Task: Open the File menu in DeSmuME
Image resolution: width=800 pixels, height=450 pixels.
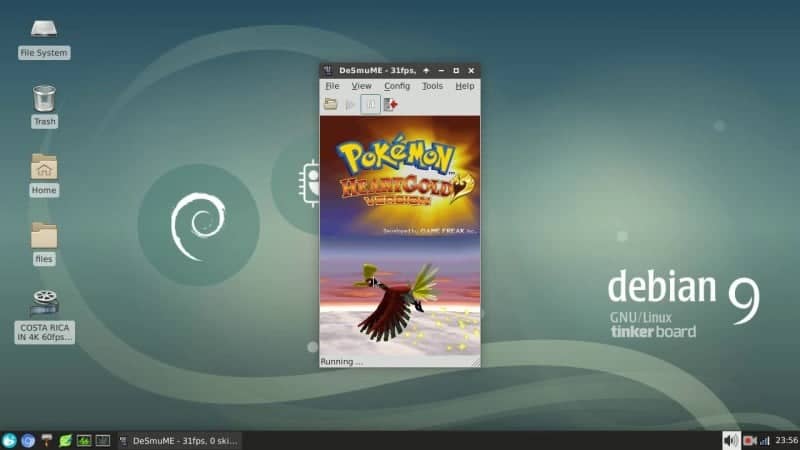Action: tap(332, 86)
